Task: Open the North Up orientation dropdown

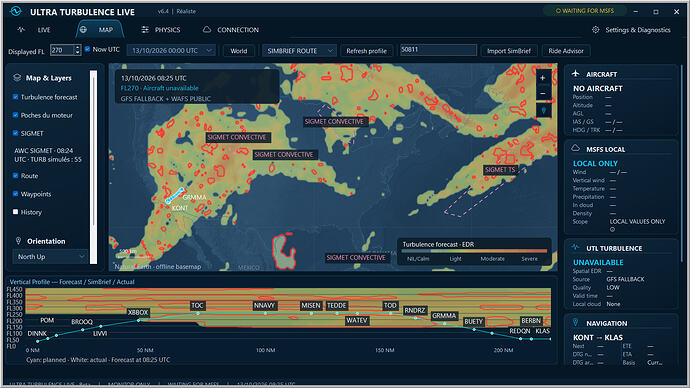Action: tap(51, 256)
